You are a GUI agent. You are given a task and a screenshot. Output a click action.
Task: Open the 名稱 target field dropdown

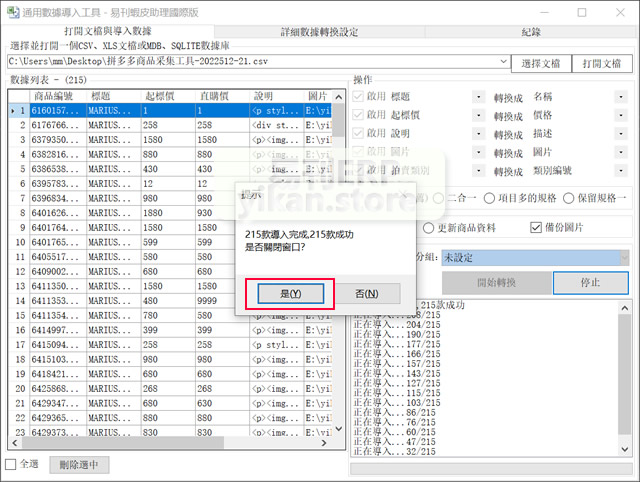621,96
